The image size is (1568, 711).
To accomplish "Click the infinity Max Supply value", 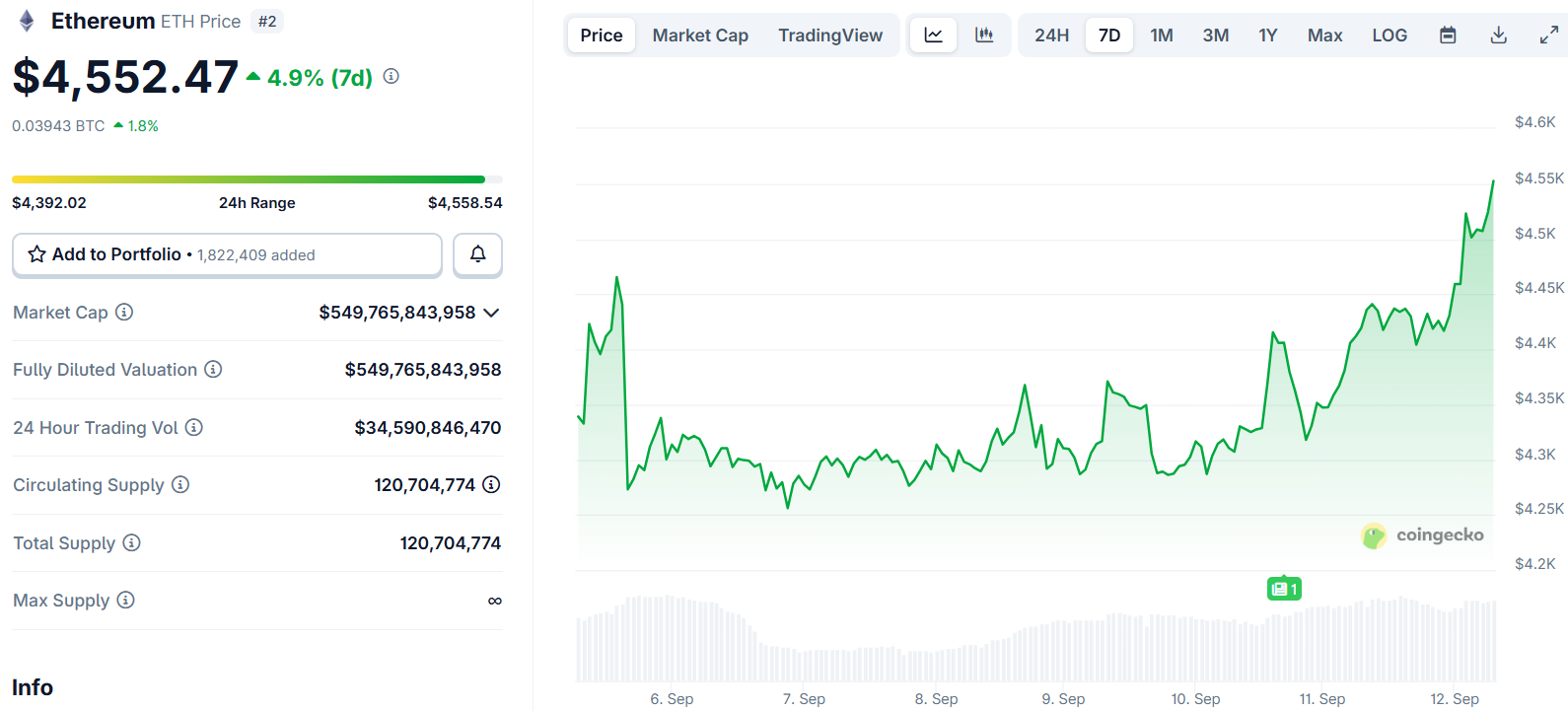I will point(495,601).
